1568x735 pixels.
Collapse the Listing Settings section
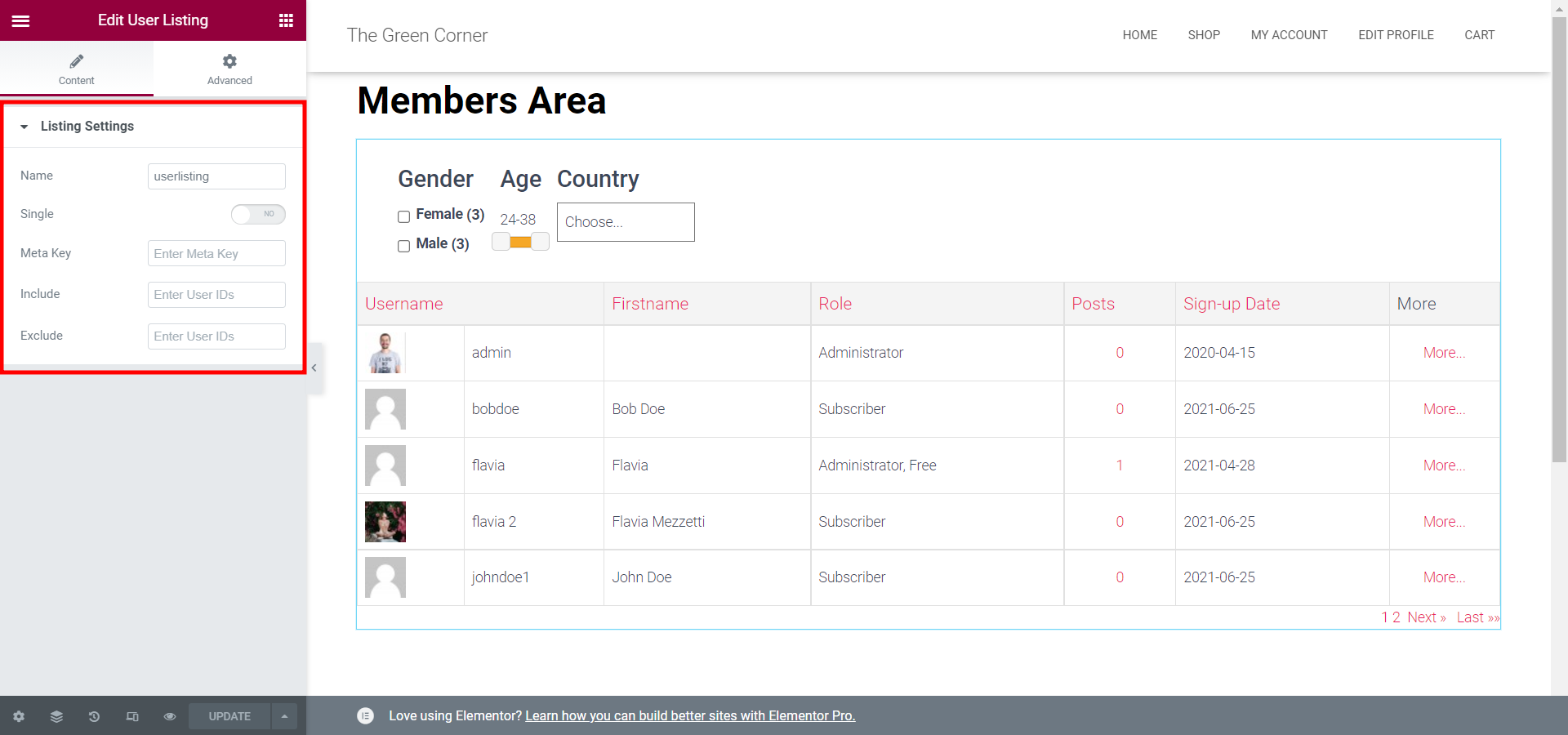pos(24,127)
